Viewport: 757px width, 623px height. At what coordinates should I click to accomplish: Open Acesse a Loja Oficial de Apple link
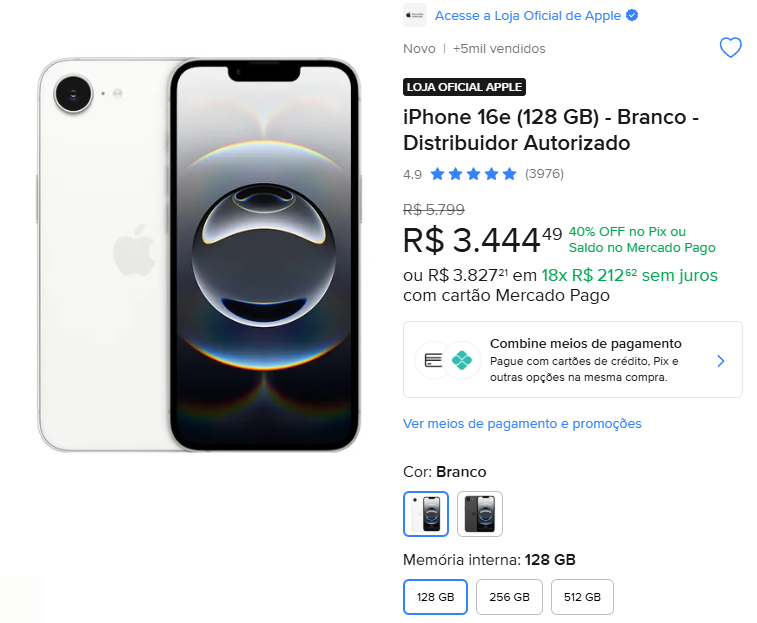point(528,16)
